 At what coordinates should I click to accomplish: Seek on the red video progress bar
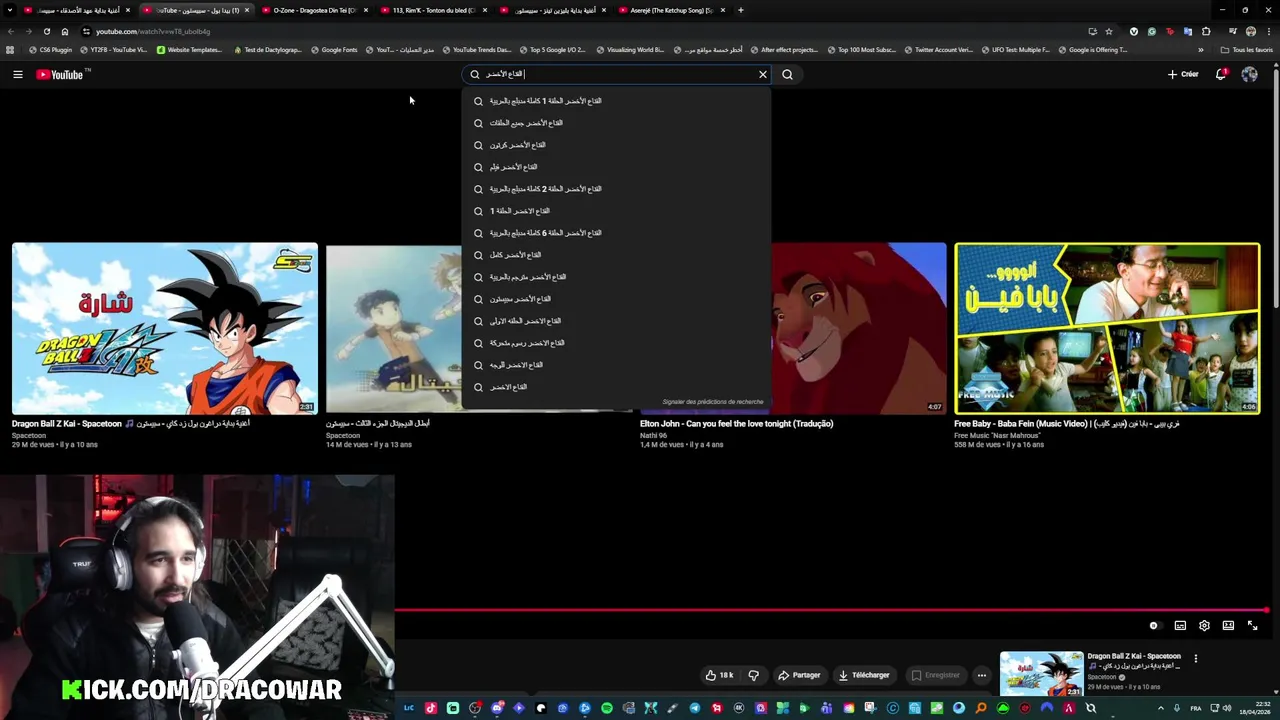click(832, 610)
